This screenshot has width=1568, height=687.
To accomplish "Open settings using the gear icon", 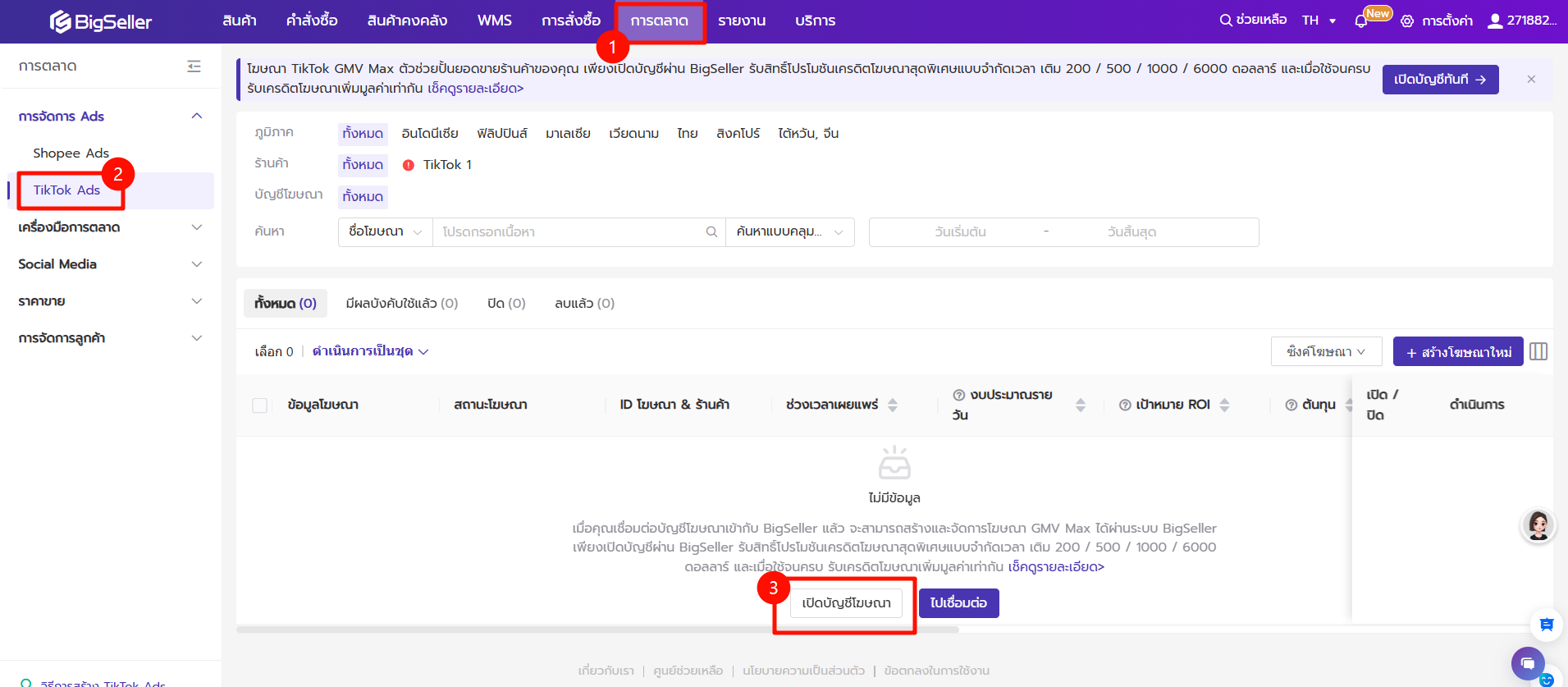I will (x=1407, y=21).
